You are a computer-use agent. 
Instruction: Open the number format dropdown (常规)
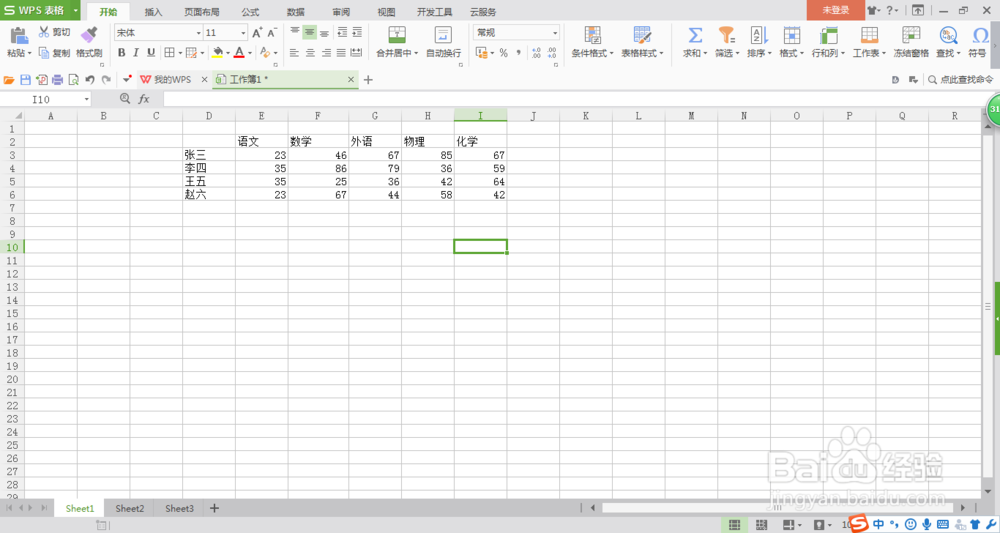(555, 33)
